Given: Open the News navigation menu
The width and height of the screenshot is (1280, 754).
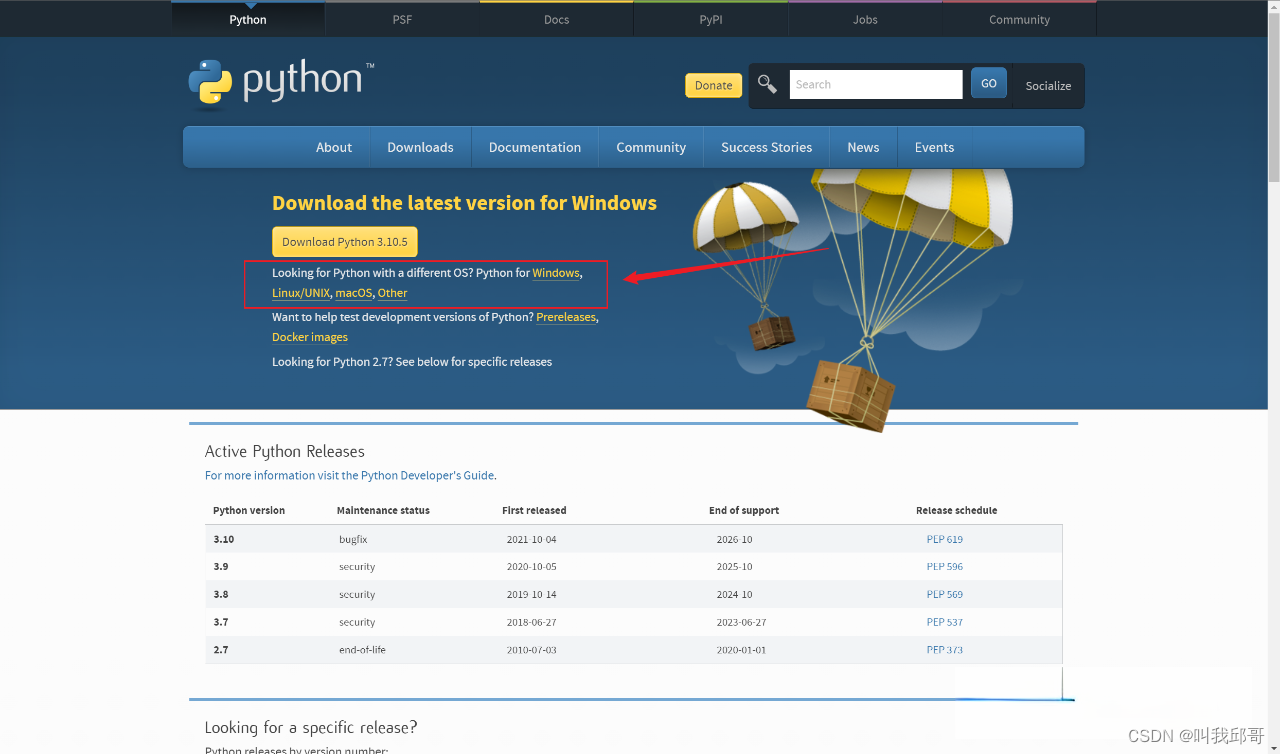Looking at the screenshot, I should [863, 147].
